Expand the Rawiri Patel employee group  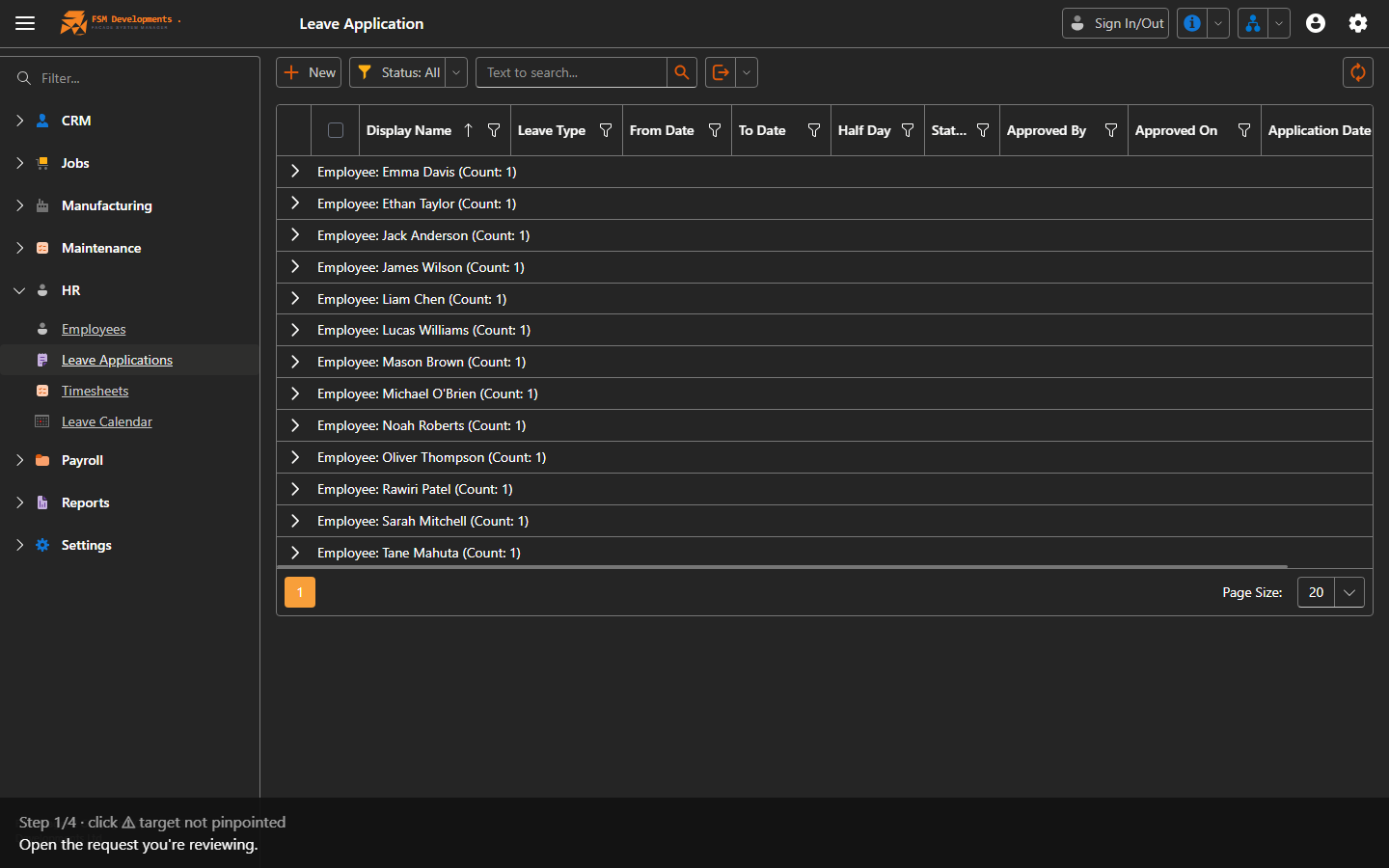(295, 489)
